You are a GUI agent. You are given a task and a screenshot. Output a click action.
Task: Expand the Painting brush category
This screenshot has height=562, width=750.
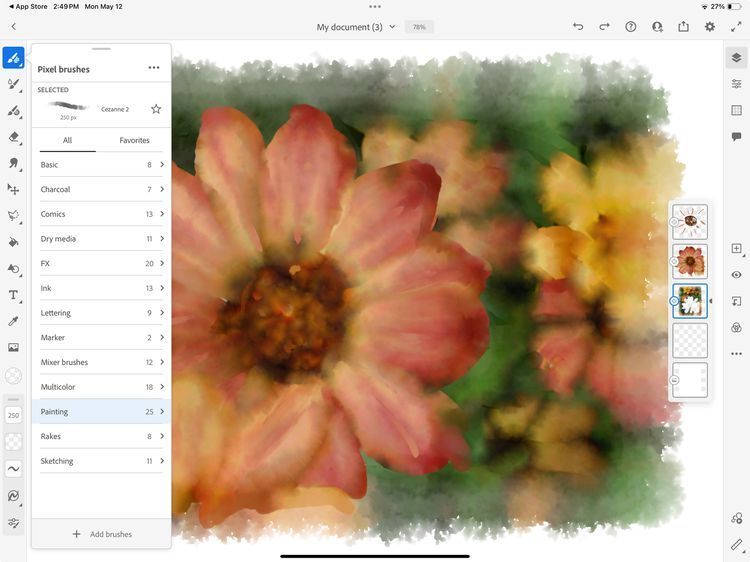(x=100, y=411)
